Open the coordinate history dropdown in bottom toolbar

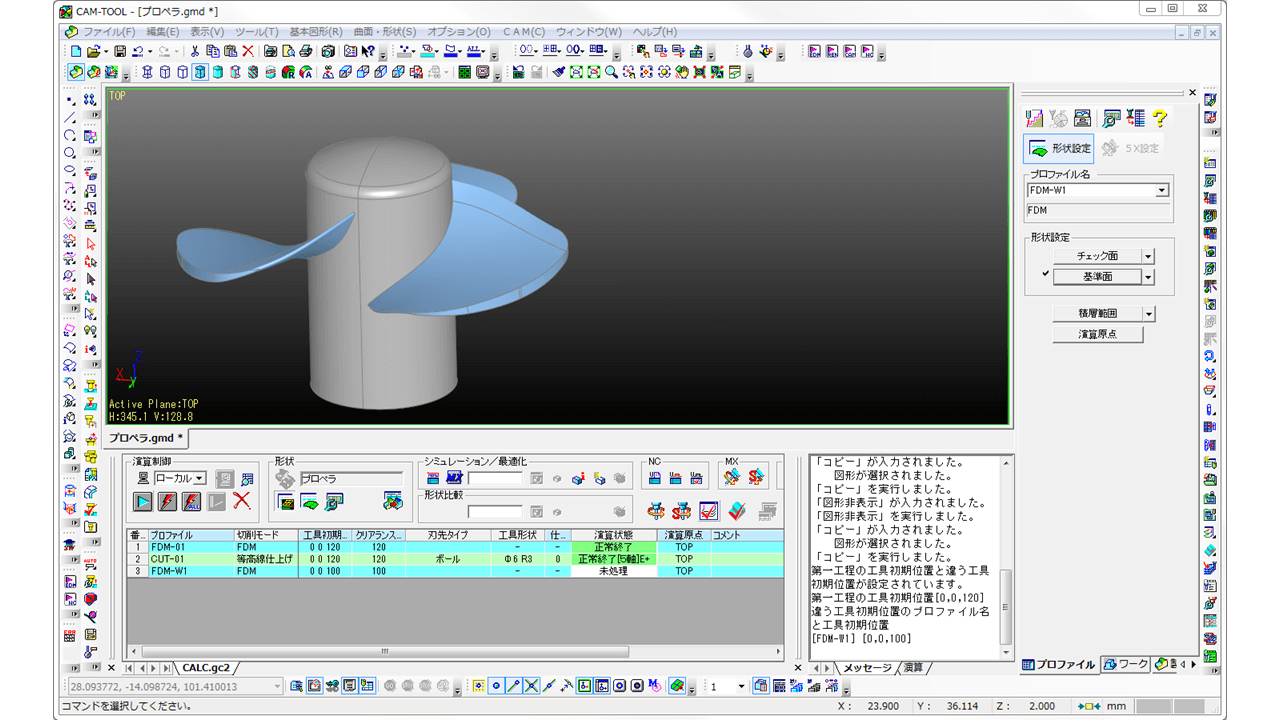pos(277,687)
